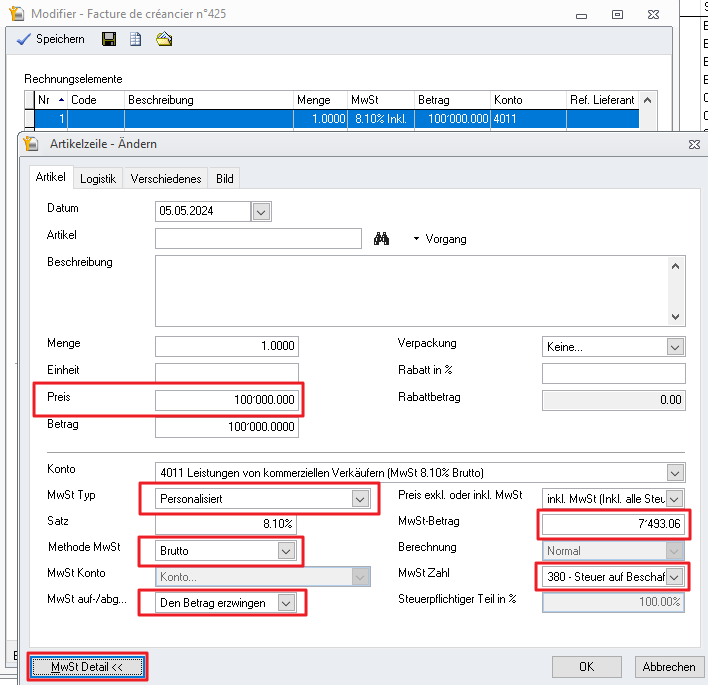Click the Rabattbetrag field showing 0.00
This screenshot has height=685, width=708.
(x=614, y=400)
